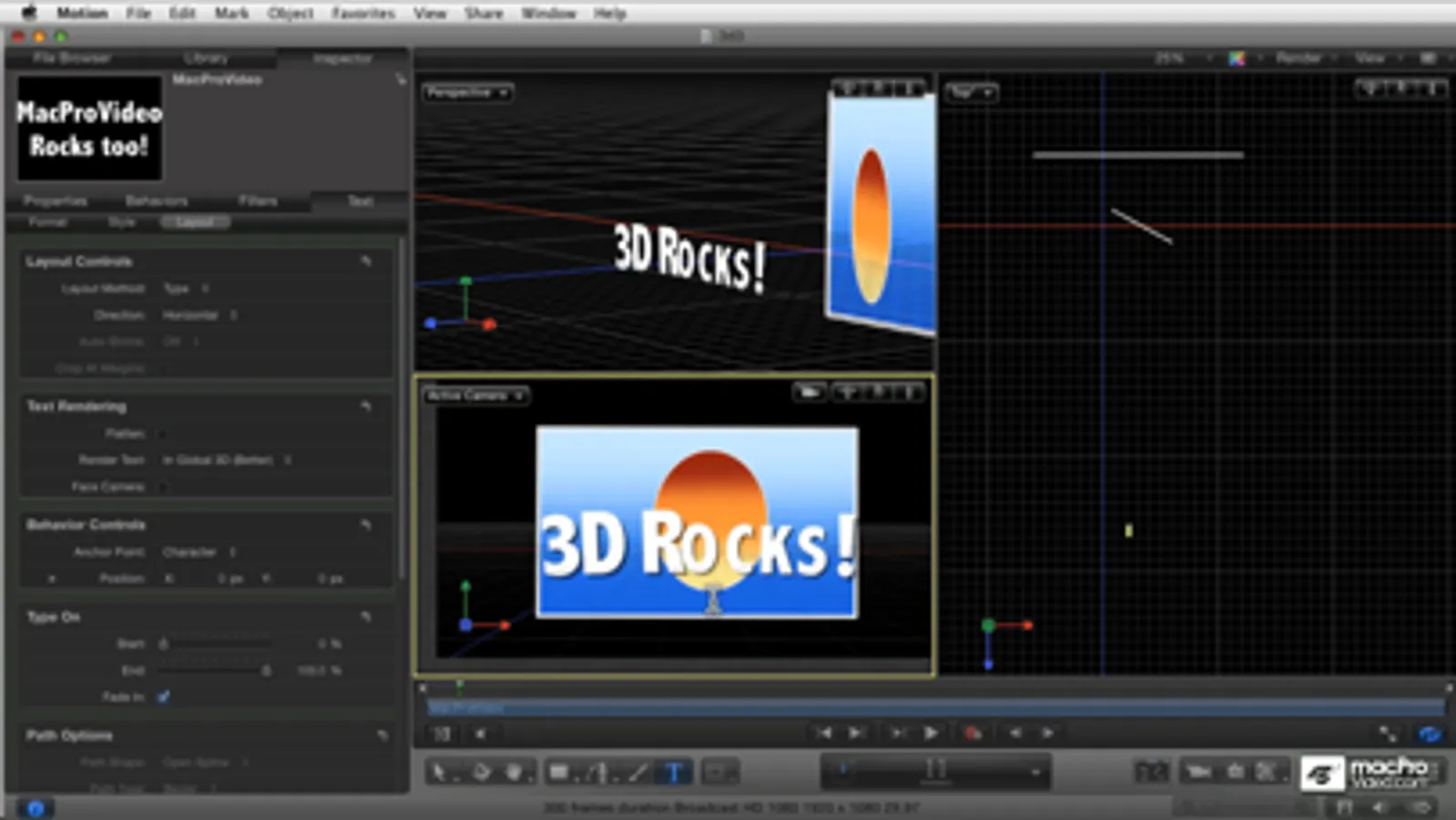Step back one frame

click(x=1015, y=733)
